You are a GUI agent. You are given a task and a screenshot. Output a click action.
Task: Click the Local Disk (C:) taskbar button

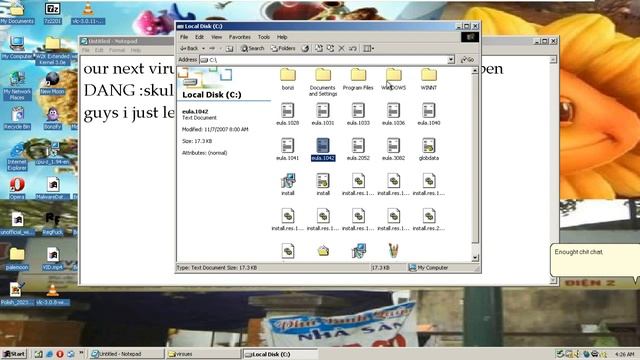pyautogui.click(x=280, y=354)
